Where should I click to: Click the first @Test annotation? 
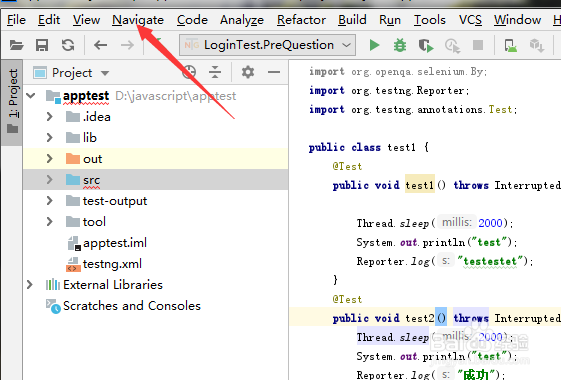[x=347, y=166]
